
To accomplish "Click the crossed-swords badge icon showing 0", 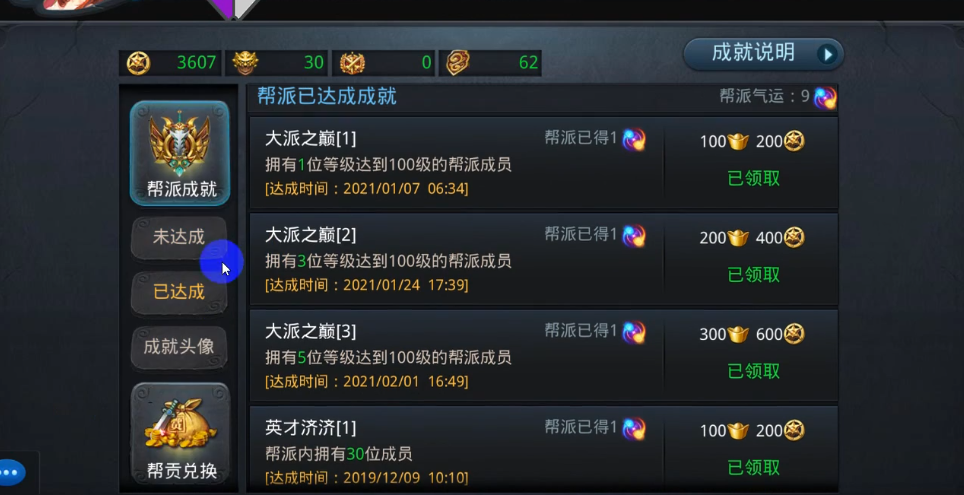I will click(x=352, y=63).
